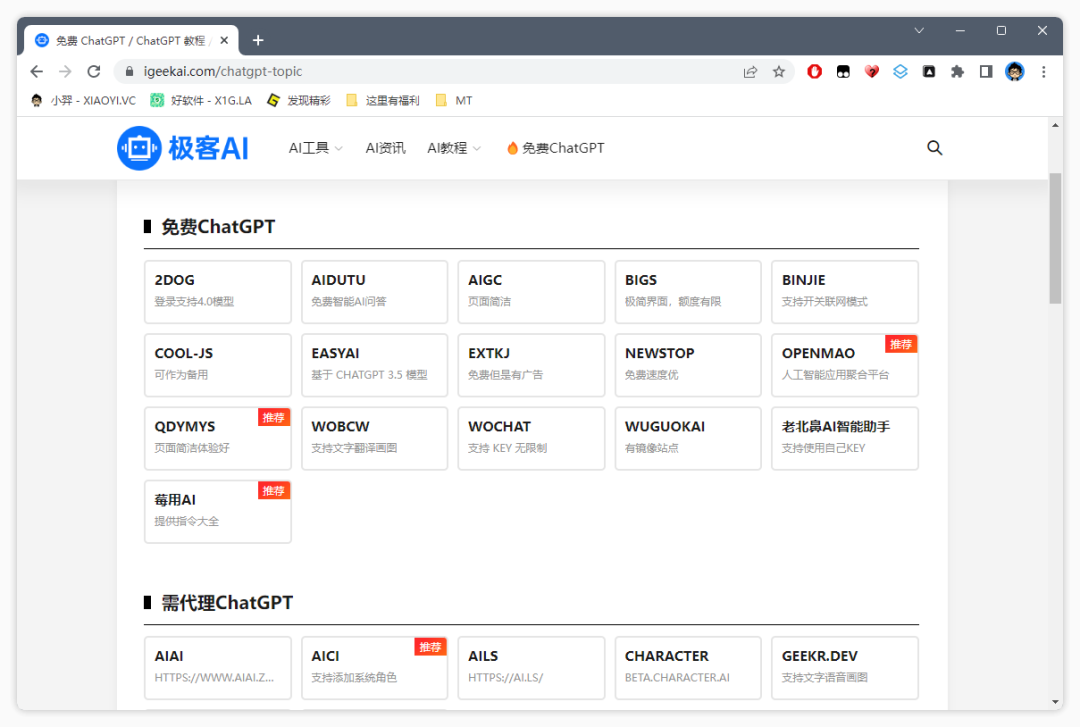Viewport: 1080px width, 727px height.
Task: Open the AI工具 dropdown menu
Action: [314, 147]
